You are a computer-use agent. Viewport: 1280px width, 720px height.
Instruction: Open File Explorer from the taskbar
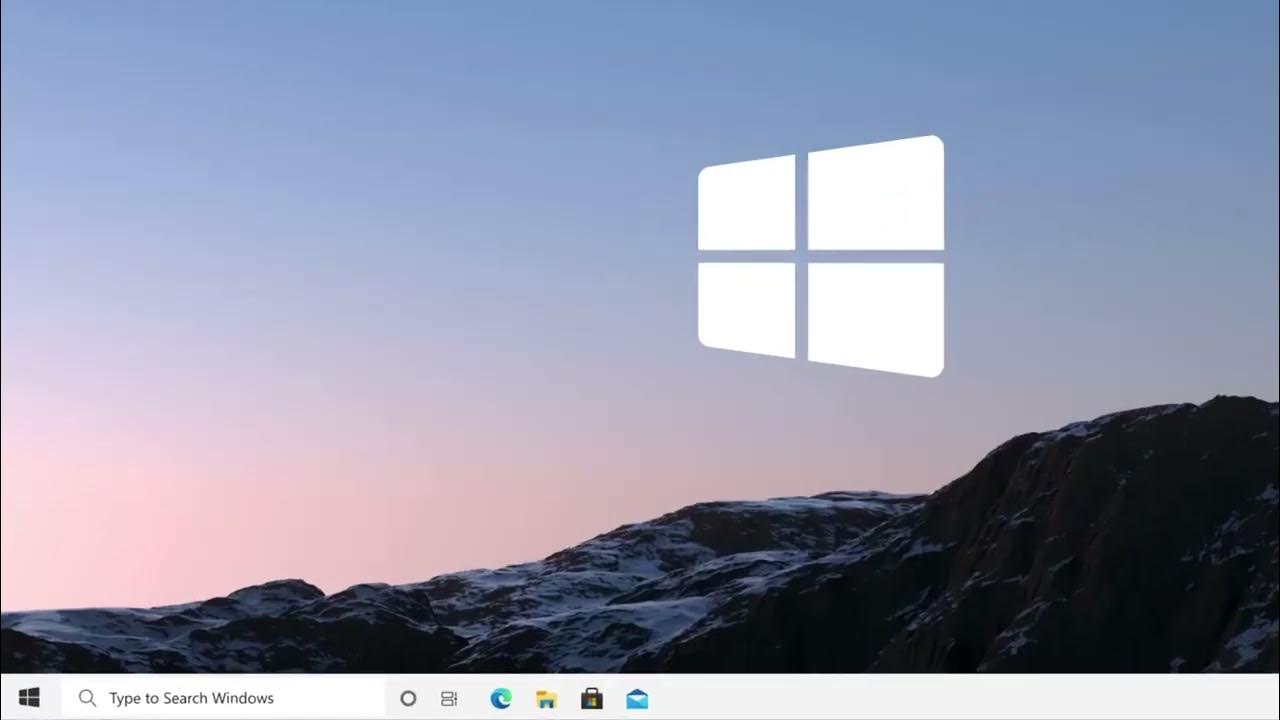tap(546, 699)
